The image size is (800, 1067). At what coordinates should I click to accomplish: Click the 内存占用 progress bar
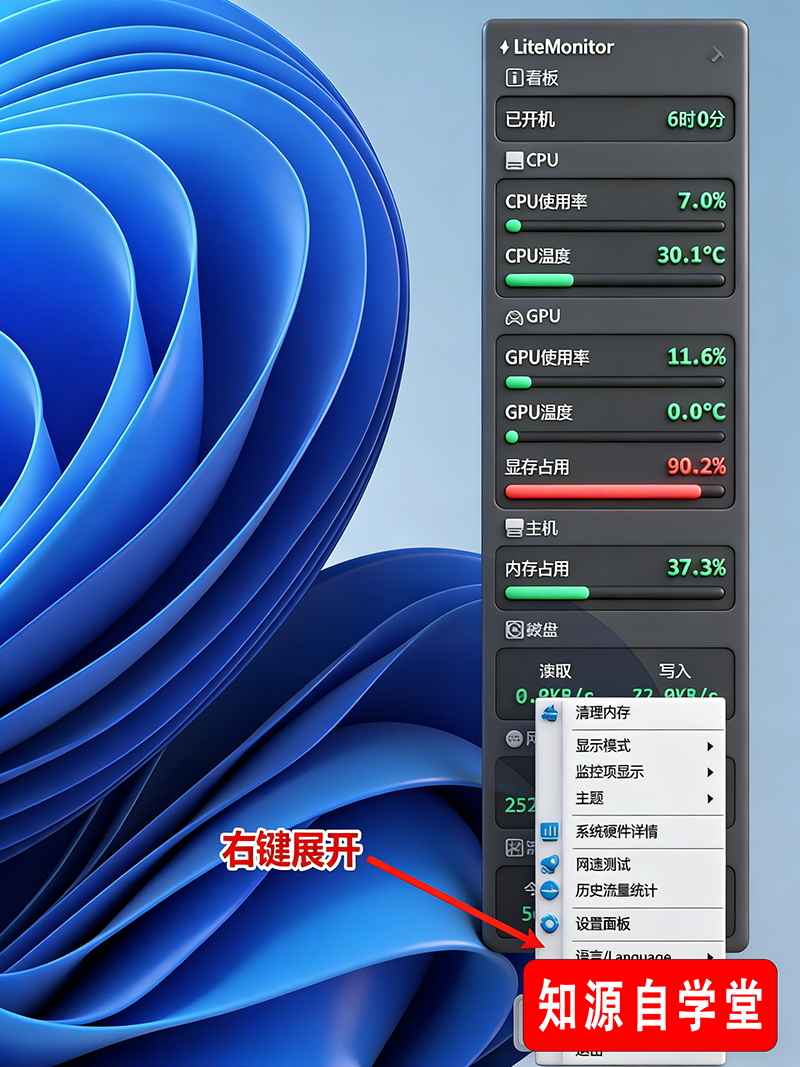click(x=615, y=593)
